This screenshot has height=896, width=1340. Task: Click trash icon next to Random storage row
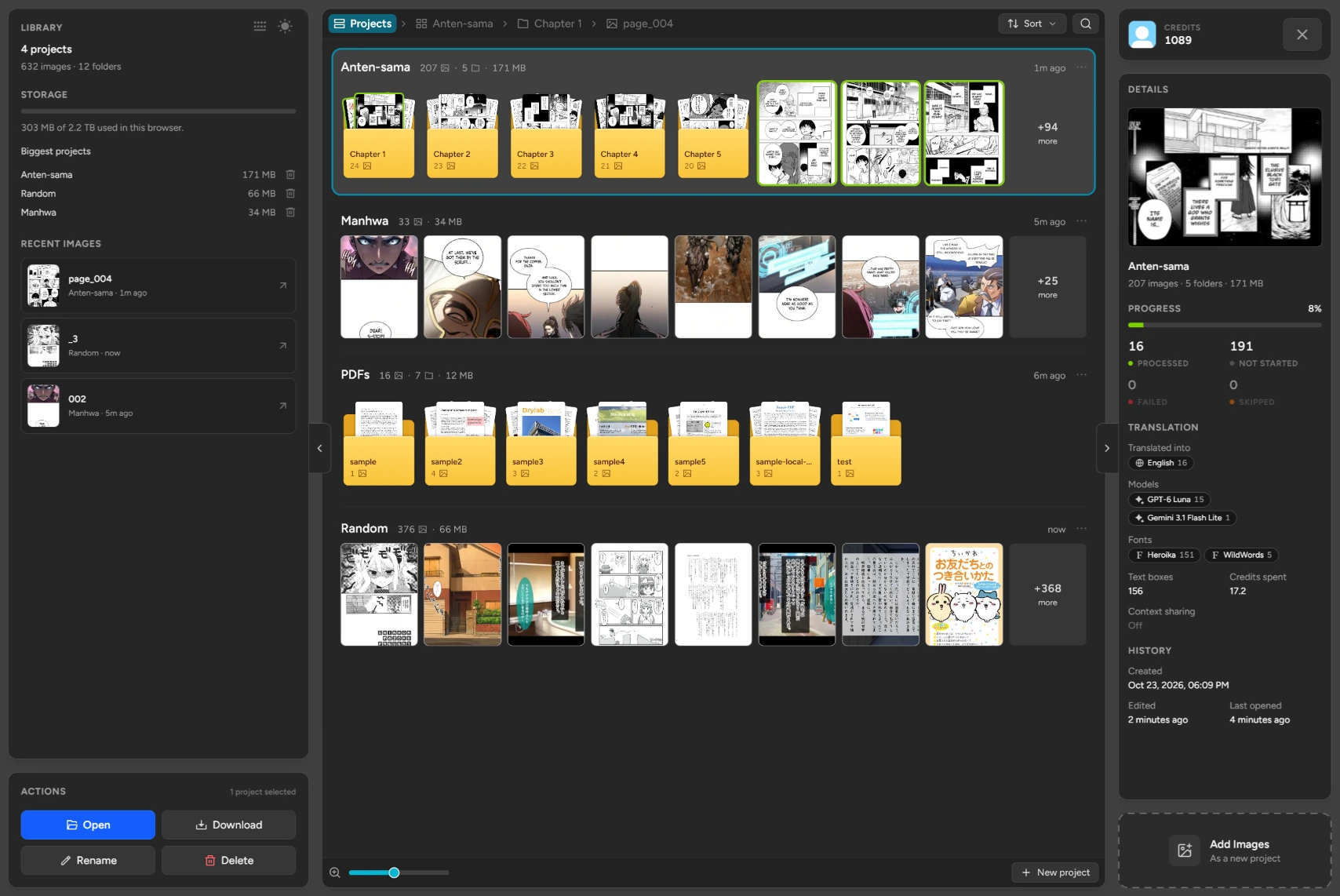[290, 193]
